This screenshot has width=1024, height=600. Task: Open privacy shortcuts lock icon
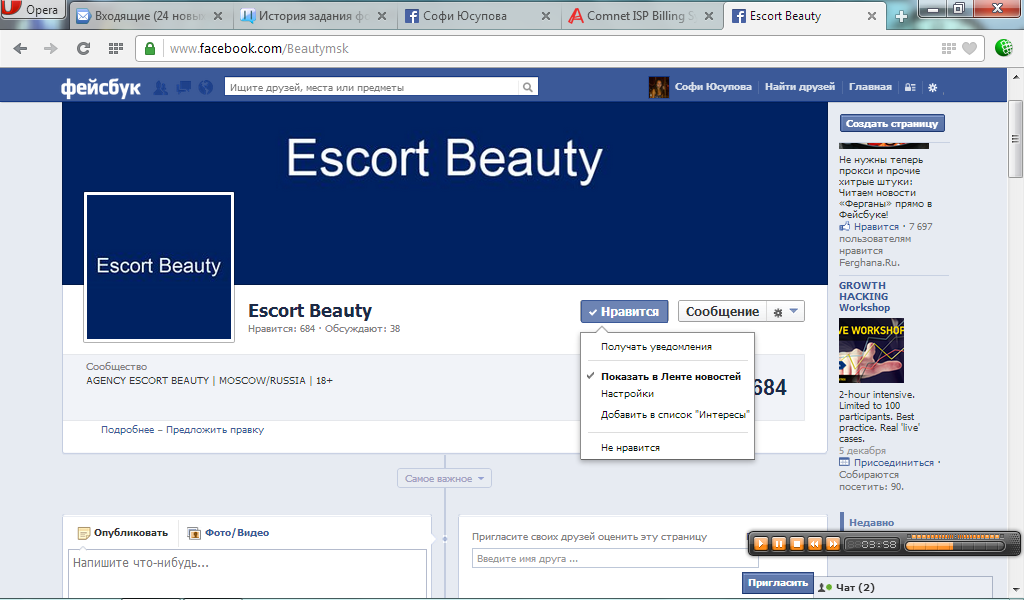[910, 87]
